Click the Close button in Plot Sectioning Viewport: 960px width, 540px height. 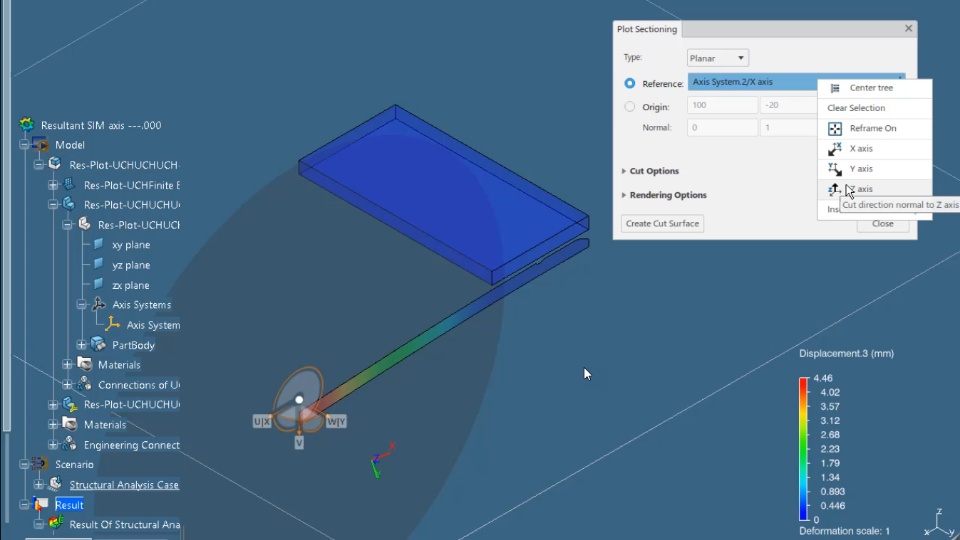(x=882, y=224)
